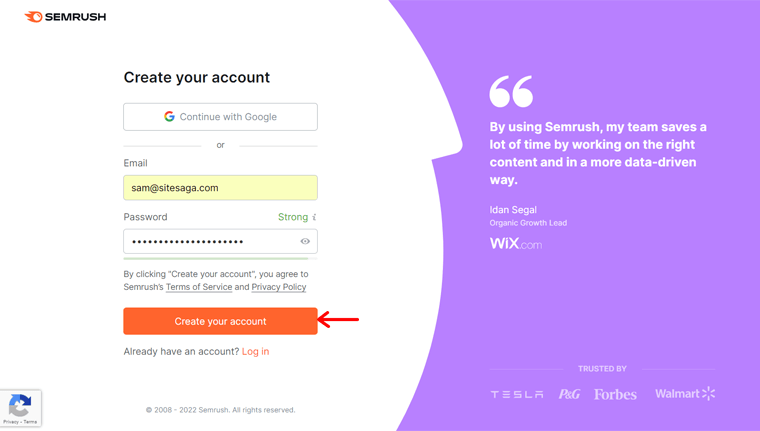Image resolution: width=760 pixels, height=431 pixels.
Task: Click the Semrush logo
Action: (x=65, y=17)
